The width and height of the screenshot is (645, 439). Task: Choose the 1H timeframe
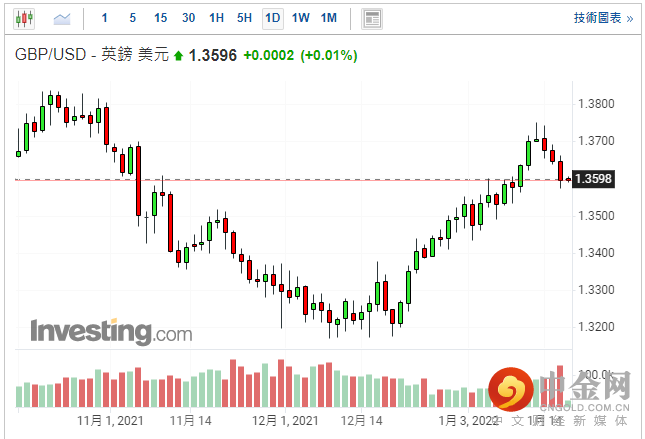pos(217,18)
